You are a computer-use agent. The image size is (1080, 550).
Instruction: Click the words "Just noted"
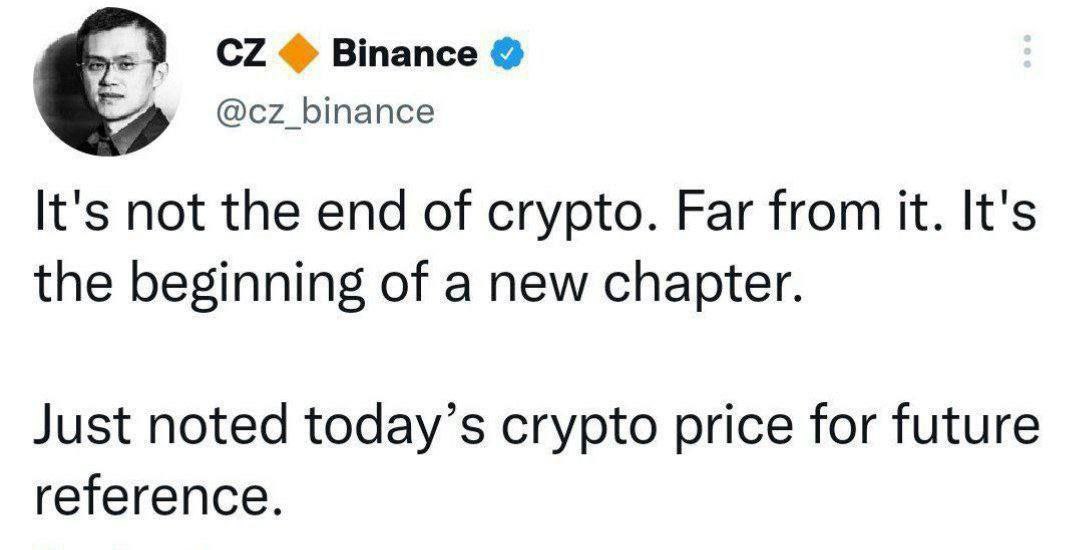(x=160, y=425)
